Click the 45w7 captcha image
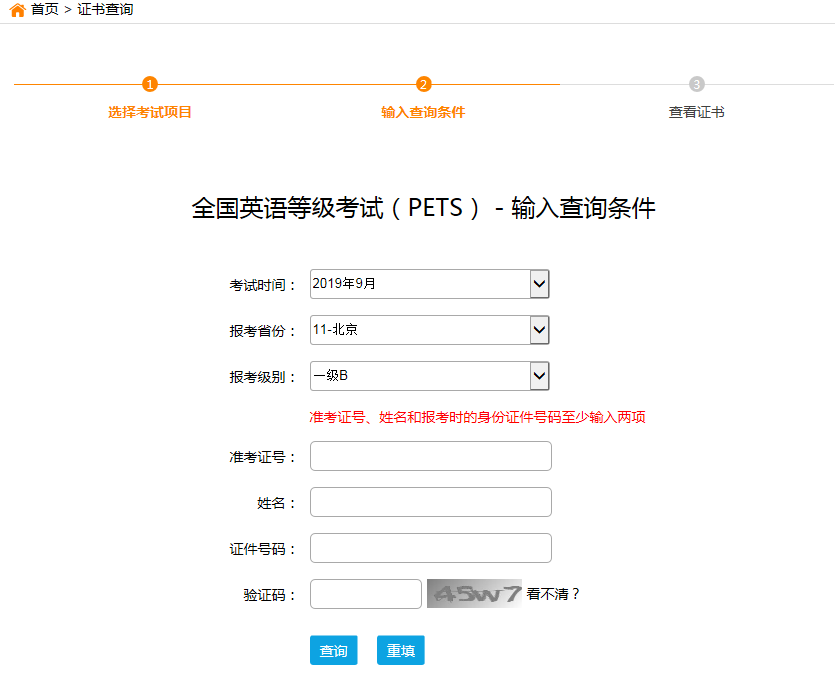 pyautogui.click(x=474, y=594)
